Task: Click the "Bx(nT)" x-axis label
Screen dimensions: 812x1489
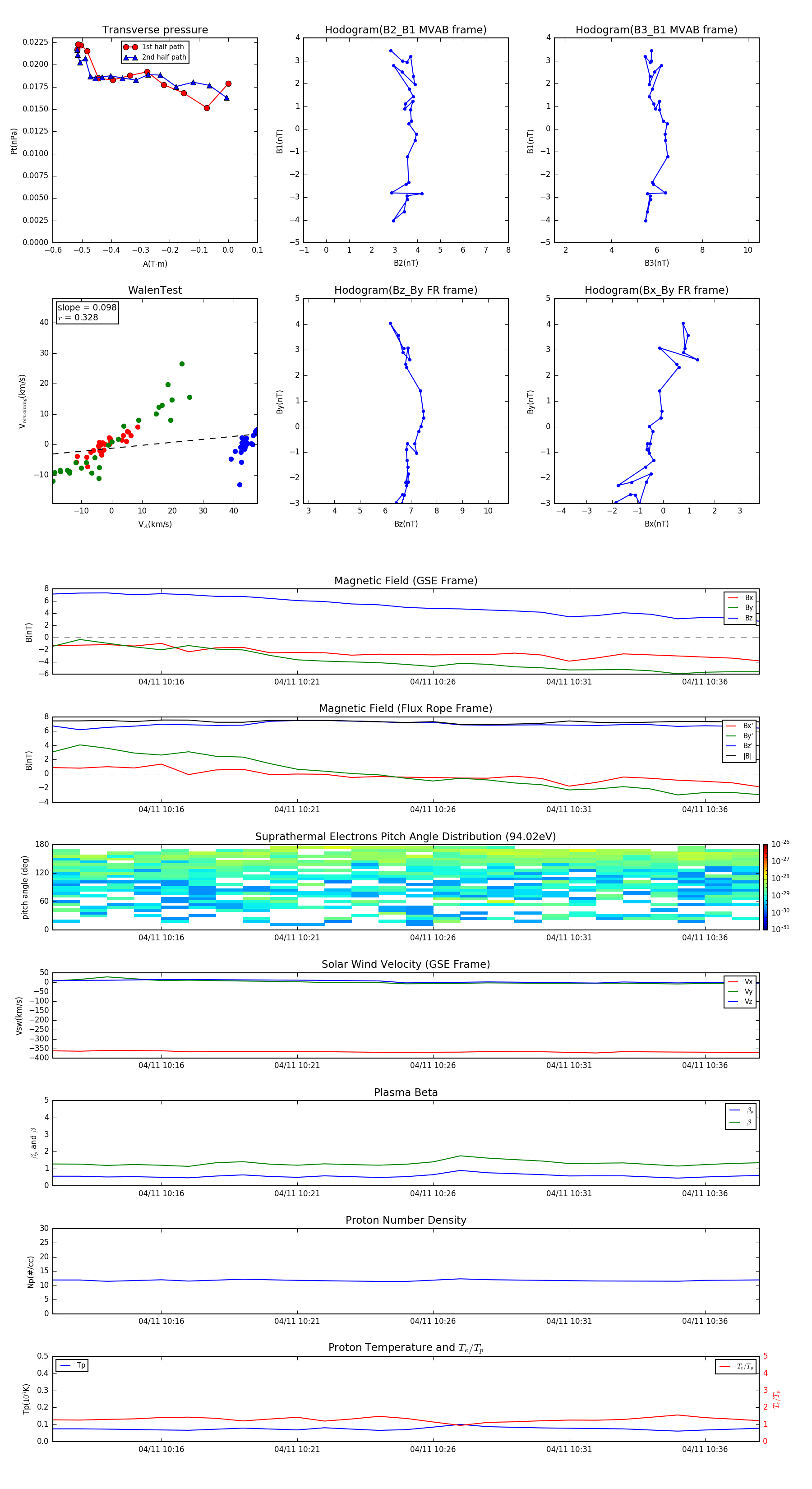Action: 656,524
